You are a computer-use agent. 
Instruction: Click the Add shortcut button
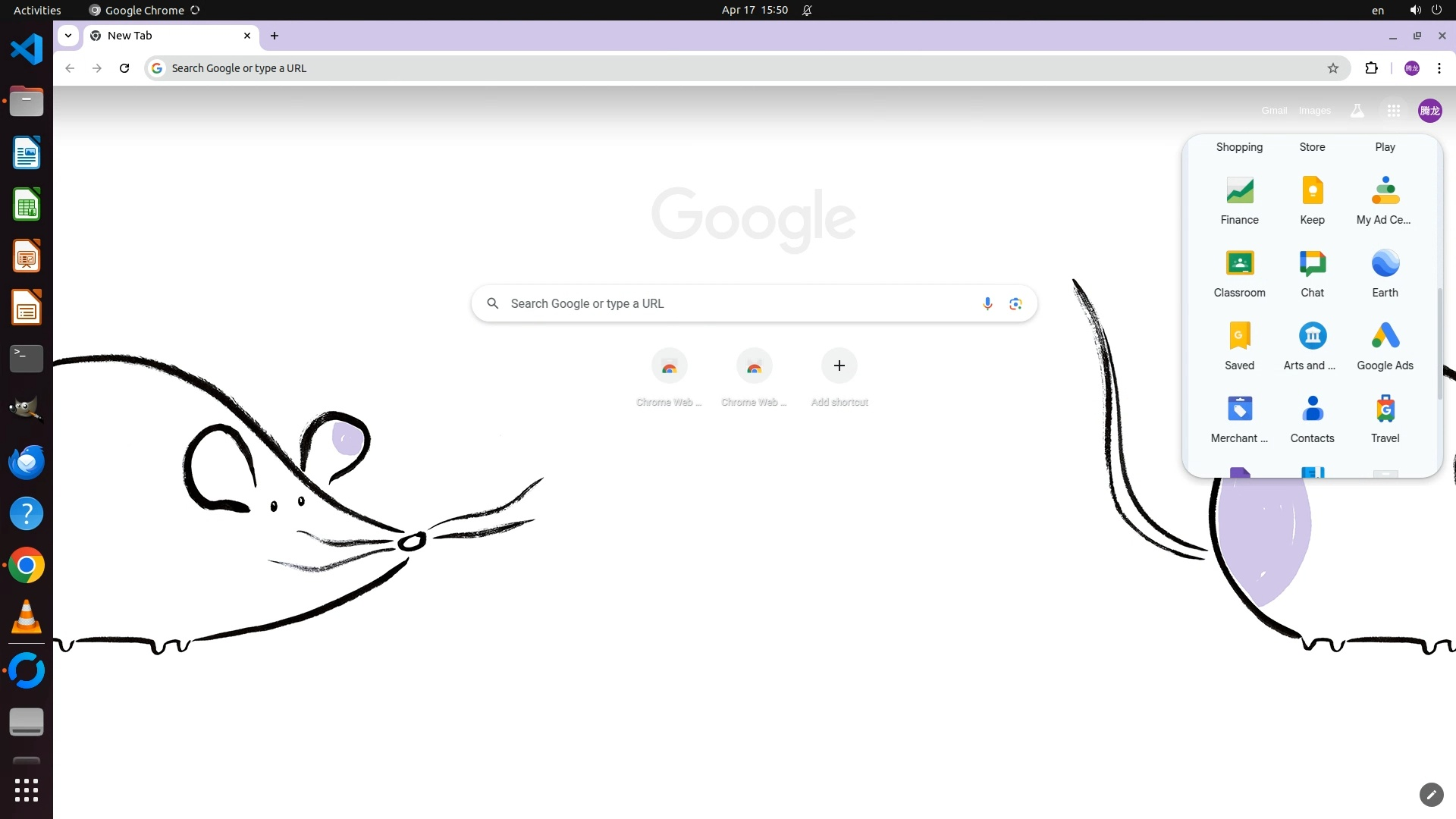click(x=839, y=366)
